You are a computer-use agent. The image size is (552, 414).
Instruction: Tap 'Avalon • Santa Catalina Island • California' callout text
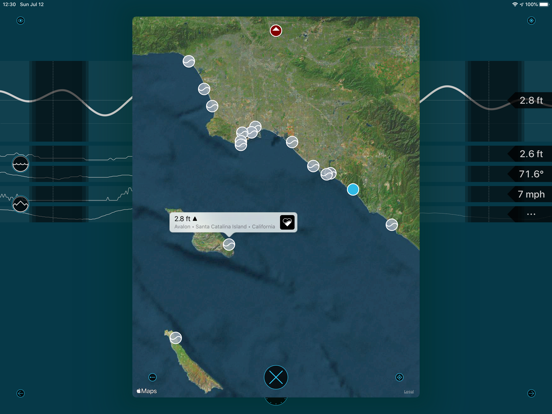(225, 226)
